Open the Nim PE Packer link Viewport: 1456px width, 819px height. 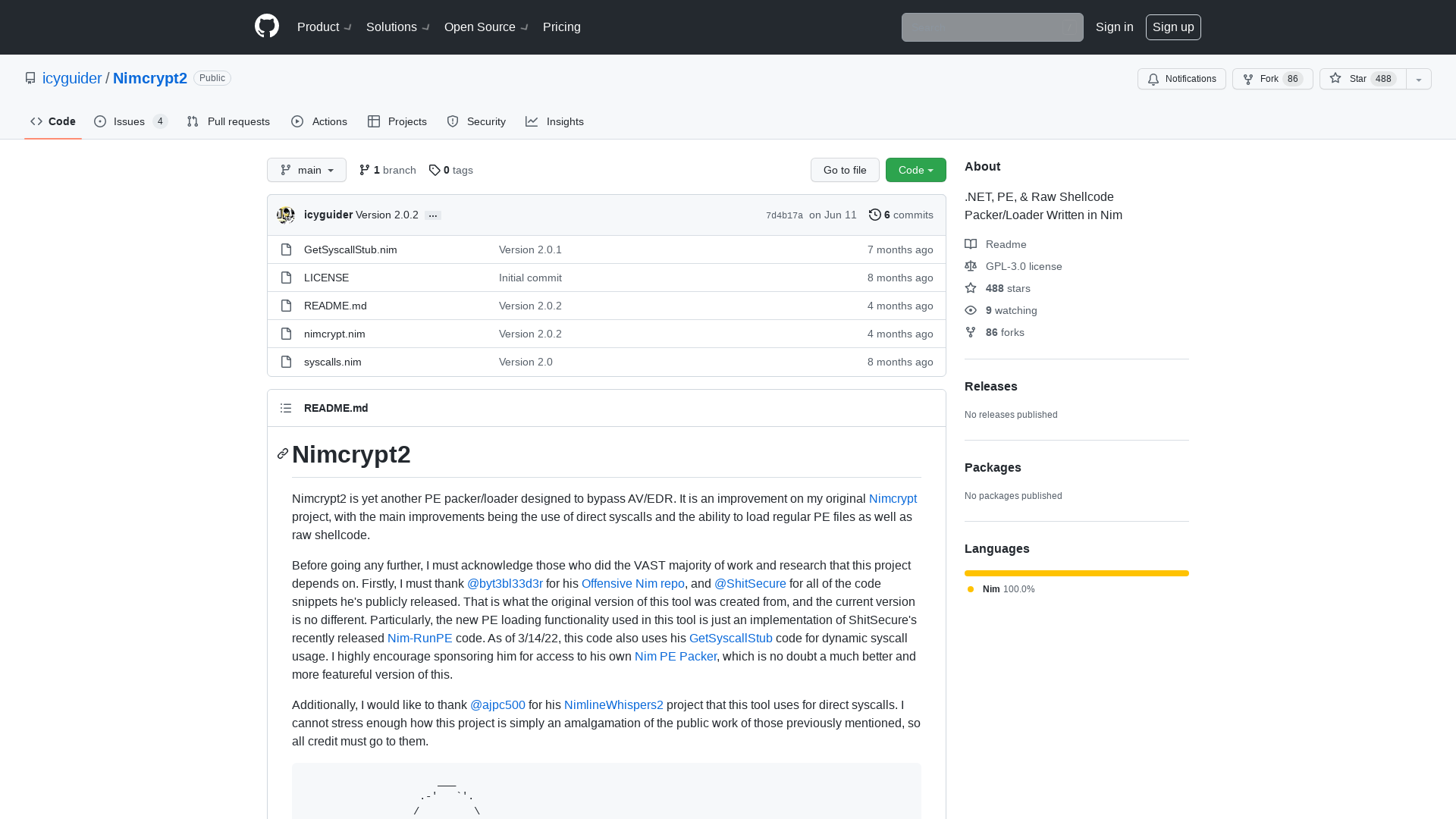[x=676, y=656]
